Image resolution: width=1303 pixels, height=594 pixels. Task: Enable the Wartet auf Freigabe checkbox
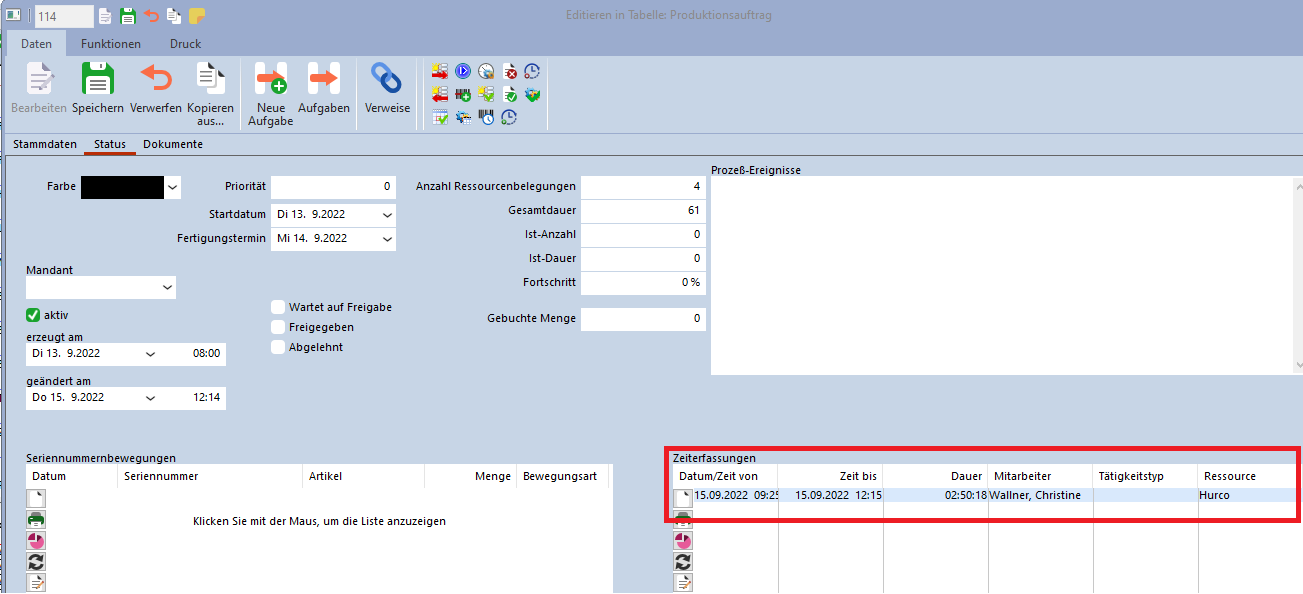click(278, 307)
